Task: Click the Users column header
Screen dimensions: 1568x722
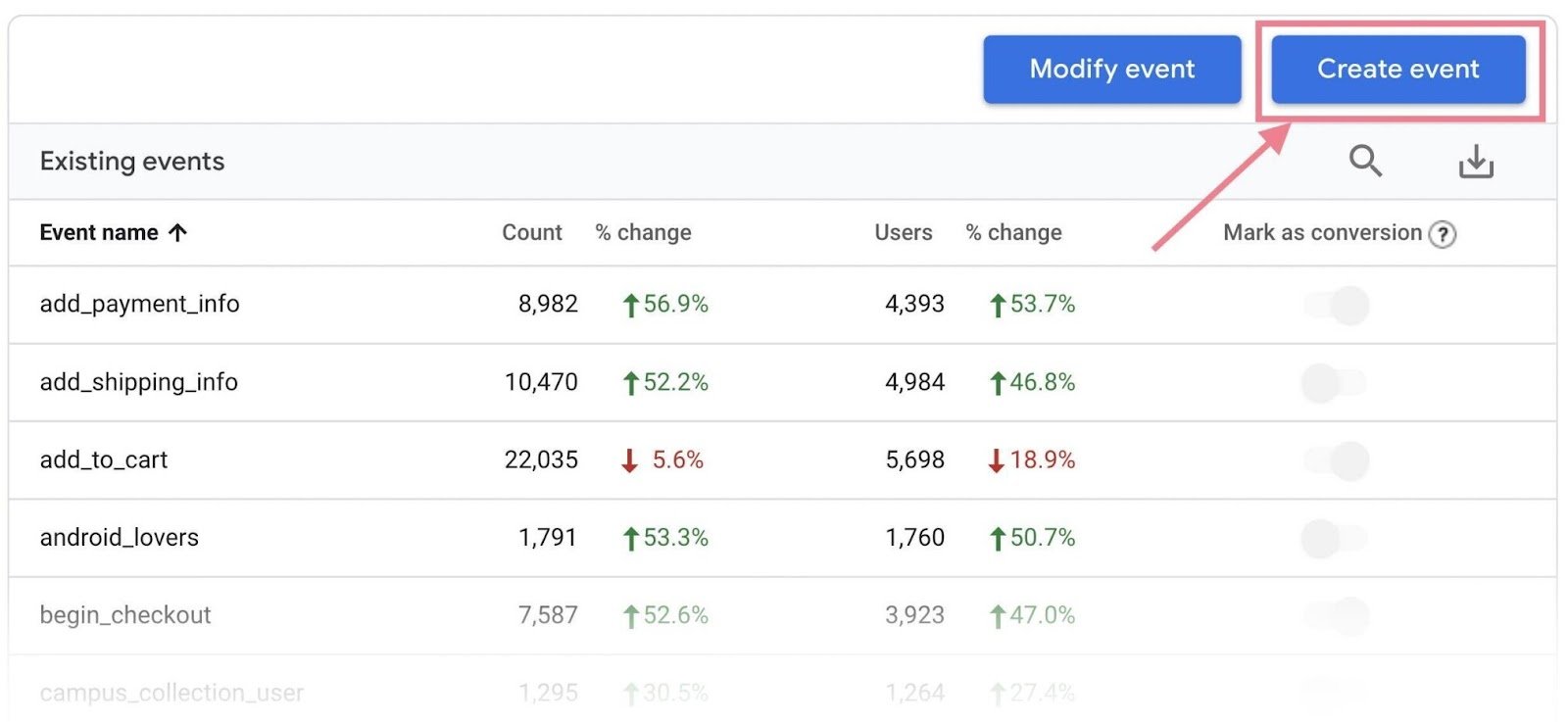Action: pos(903,233)
